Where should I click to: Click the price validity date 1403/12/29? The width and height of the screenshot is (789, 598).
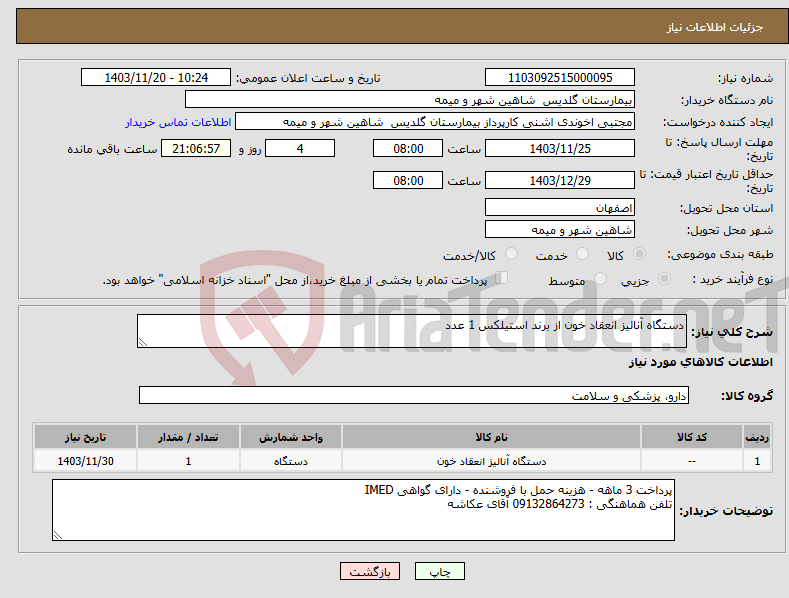click(x=560, y=180)
